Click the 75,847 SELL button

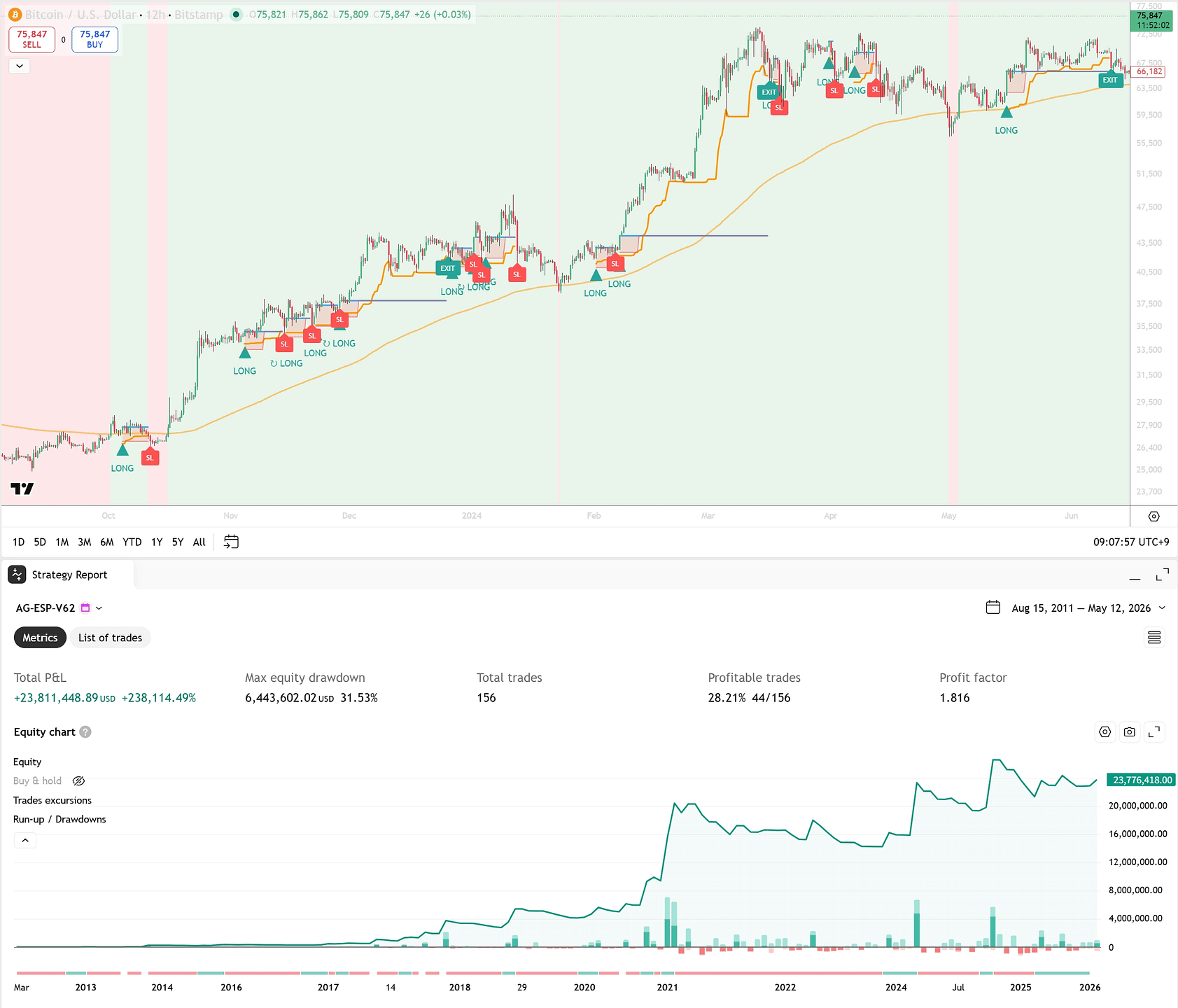tap(31, 39)
